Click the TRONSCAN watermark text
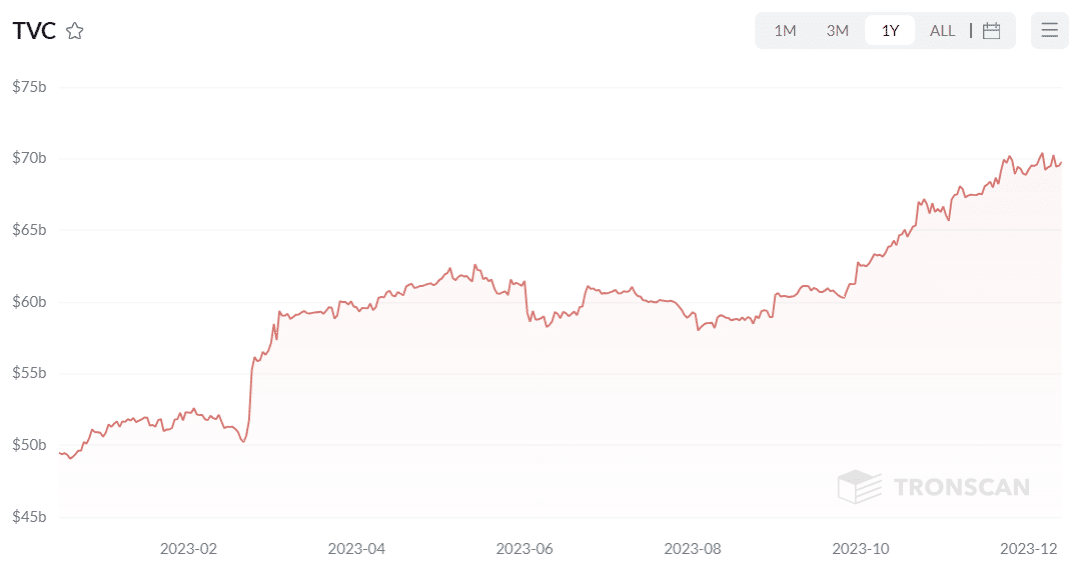 click(961, 487)
